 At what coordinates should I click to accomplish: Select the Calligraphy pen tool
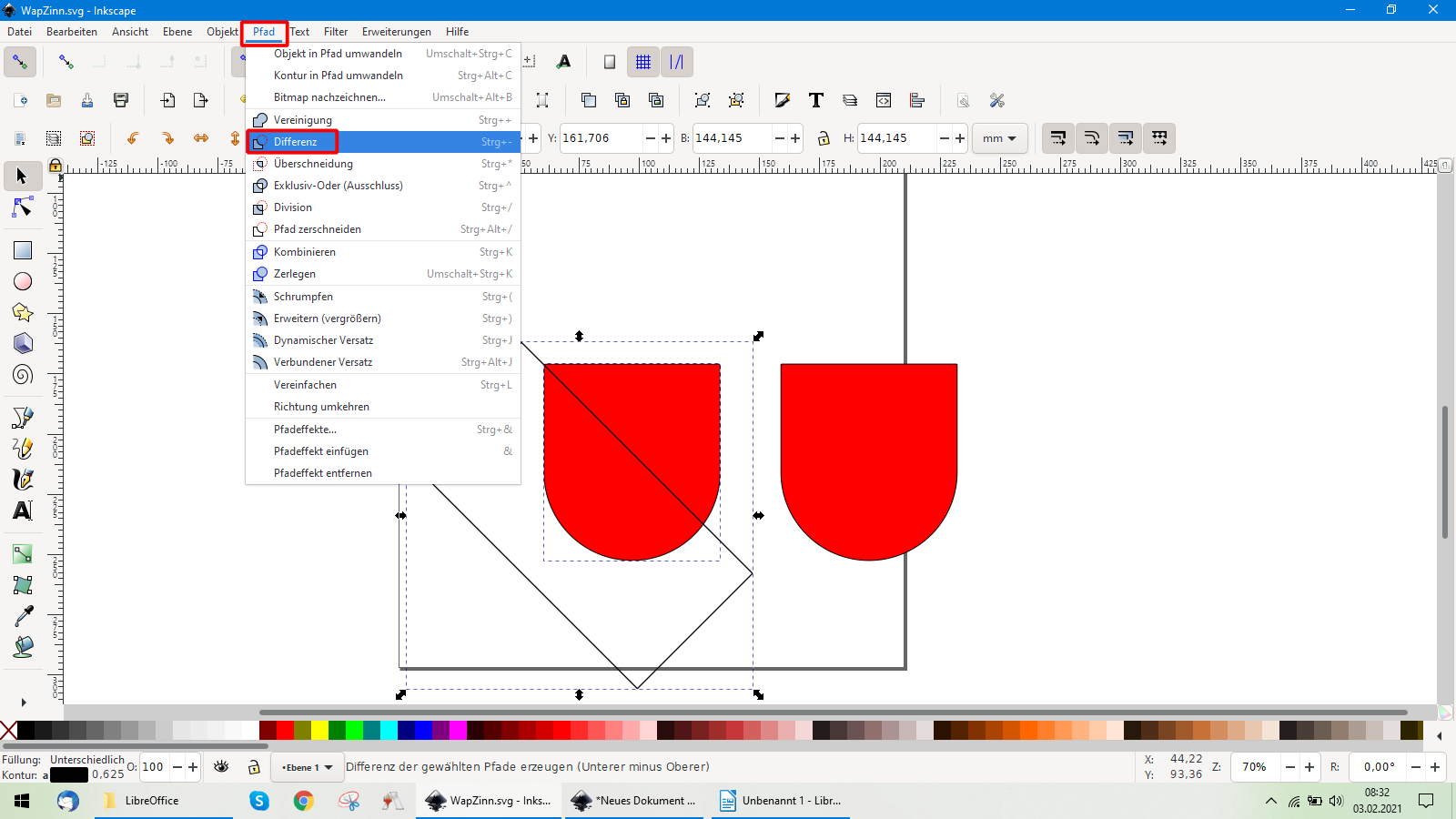(x=23, y=480)
